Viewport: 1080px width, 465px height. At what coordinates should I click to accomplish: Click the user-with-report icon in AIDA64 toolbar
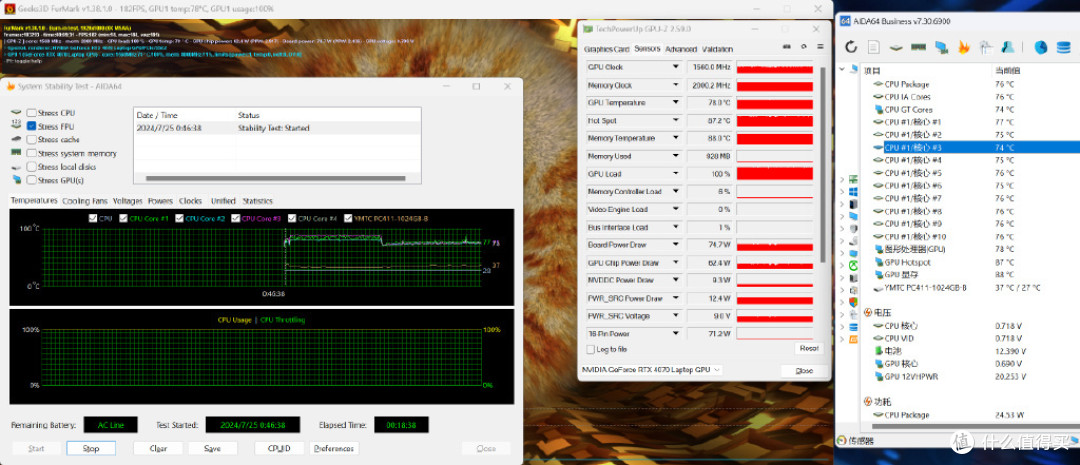click(x=1008, y=47)
